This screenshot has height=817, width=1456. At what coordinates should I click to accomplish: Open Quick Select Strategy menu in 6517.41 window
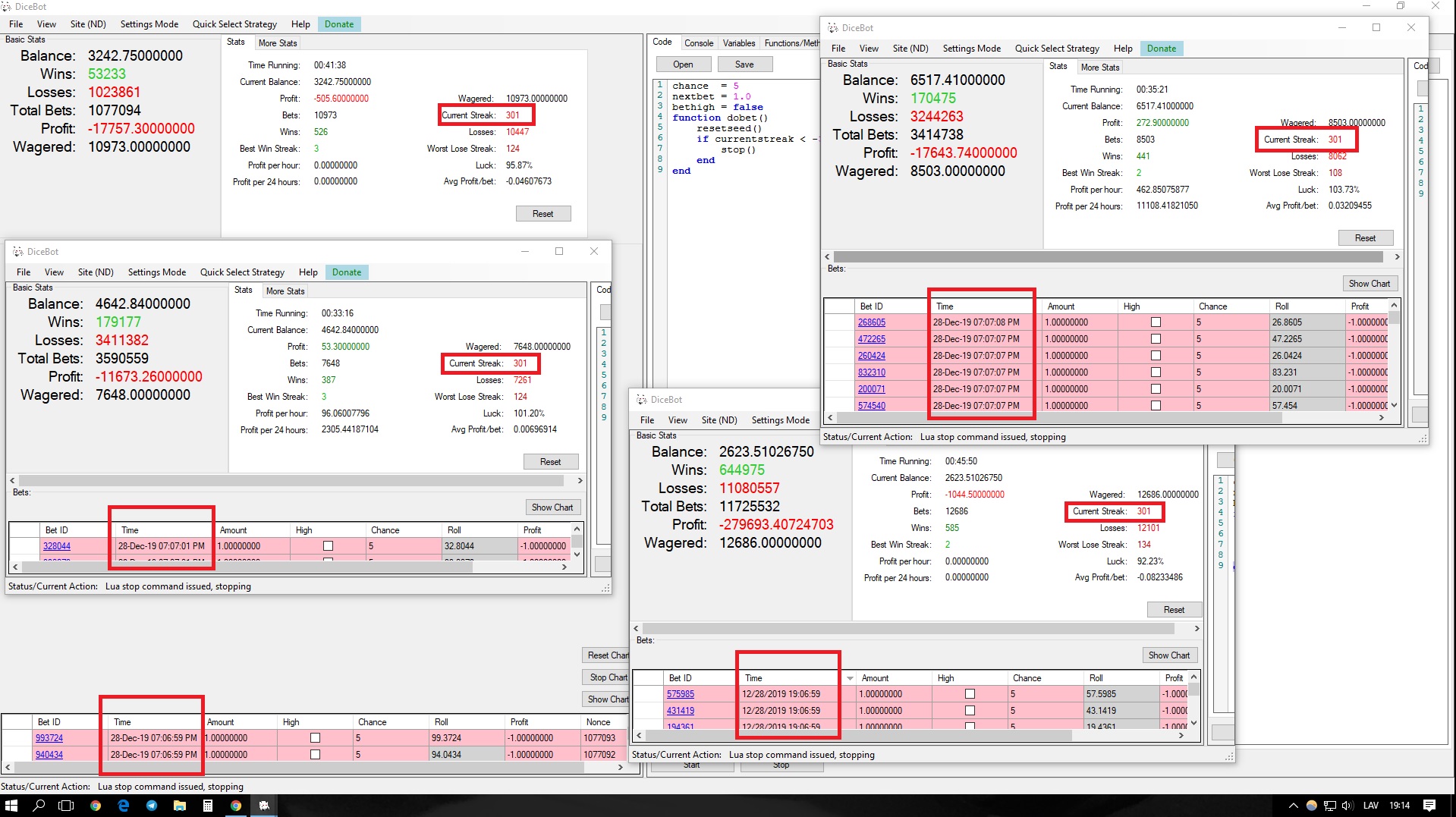[x=1057, y=49]
